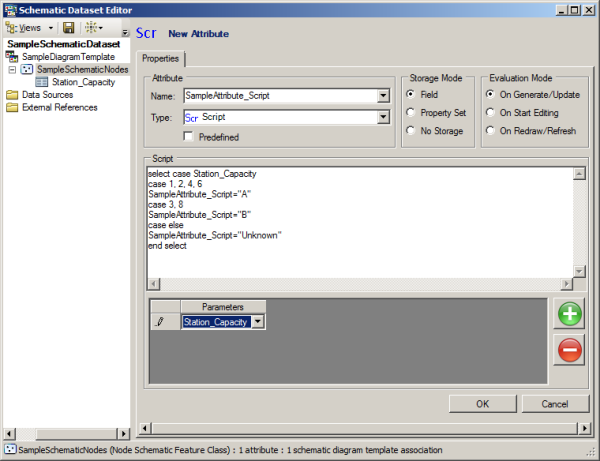Select the Station_Capacity attribute icon

(x=42, y=83)
